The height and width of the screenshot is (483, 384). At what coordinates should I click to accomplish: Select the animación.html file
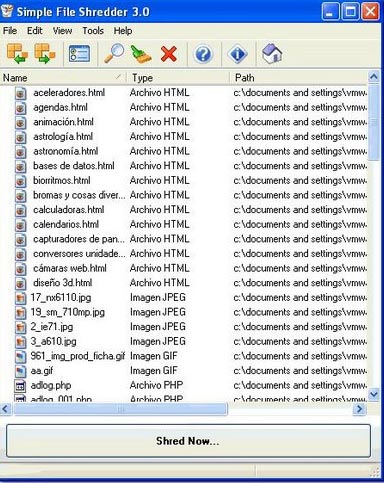pyautogui.click(x=63, y=122)
